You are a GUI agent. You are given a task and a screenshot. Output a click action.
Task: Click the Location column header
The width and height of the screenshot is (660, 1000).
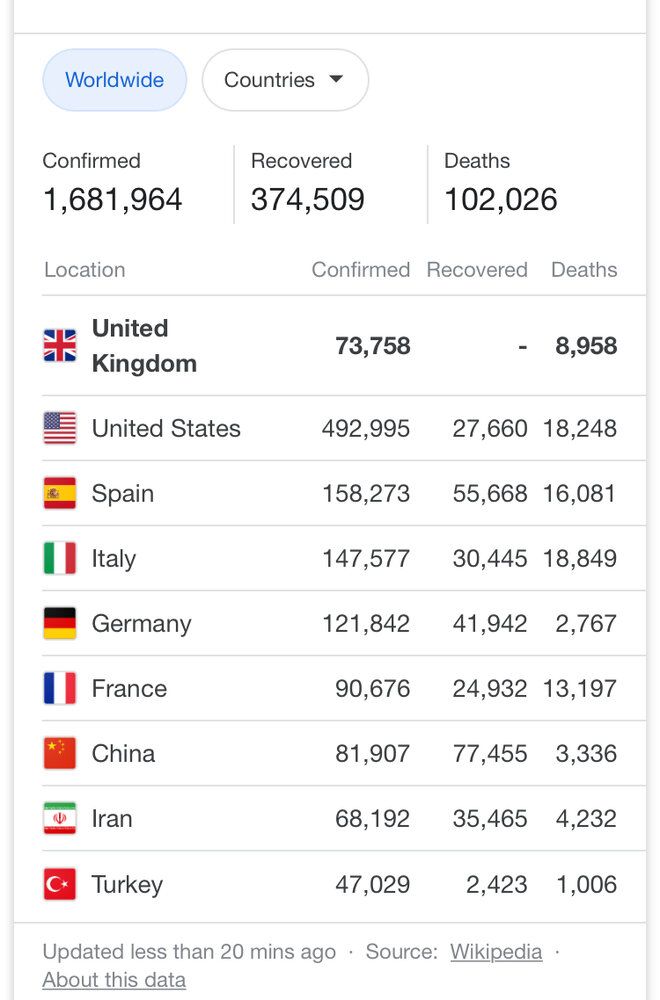point(85,270)
